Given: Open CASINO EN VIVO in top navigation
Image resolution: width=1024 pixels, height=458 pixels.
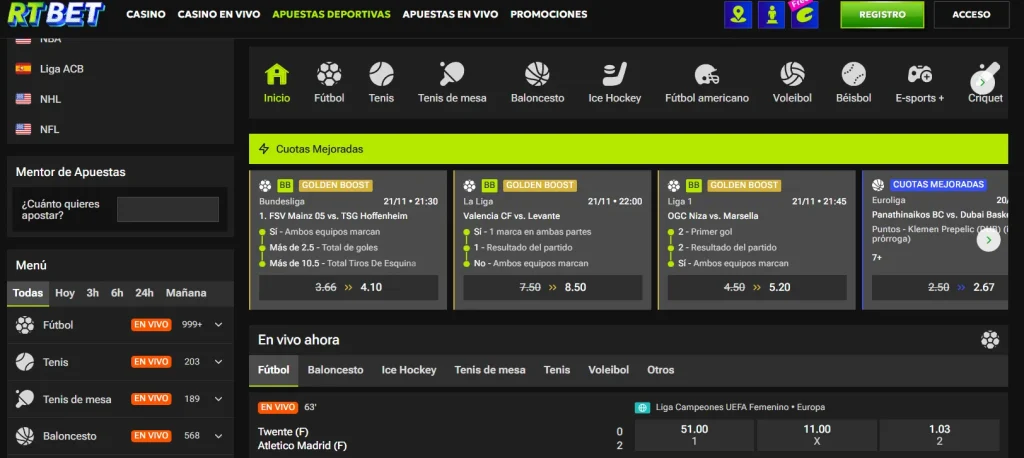Looking at the screenshot, I should coord(219,14).
